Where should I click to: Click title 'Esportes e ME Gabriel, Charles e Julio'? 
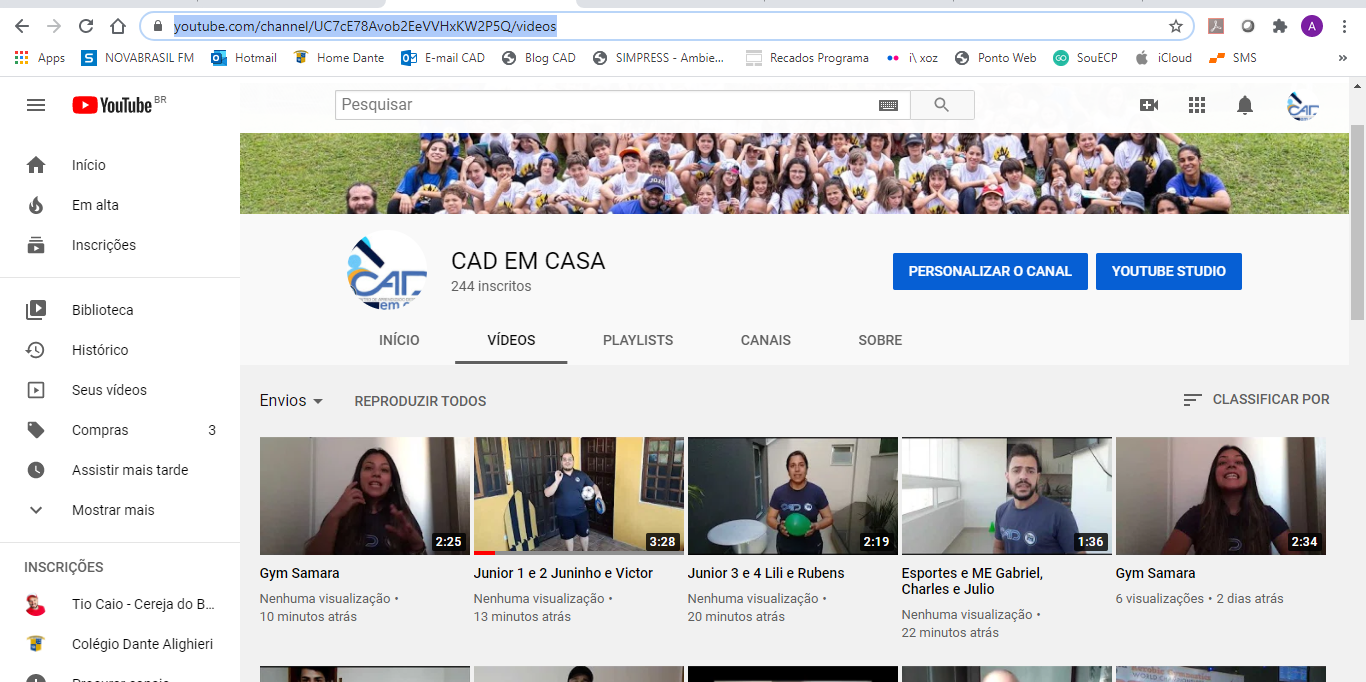click(x=972, y=581)
